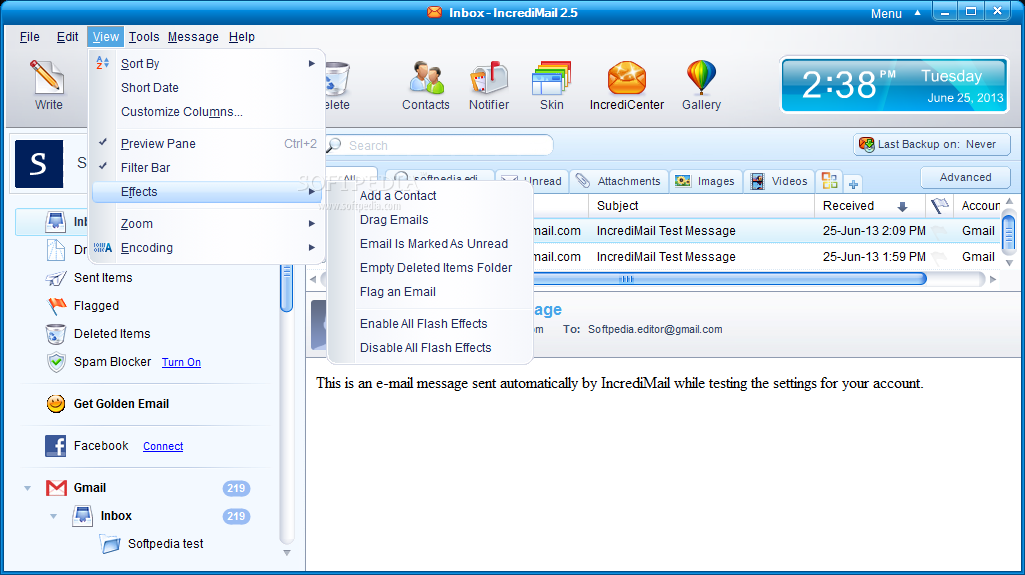This screenshot has height=575, width=1025.
Task: Open the Message menu
Action: coord(193,37)
